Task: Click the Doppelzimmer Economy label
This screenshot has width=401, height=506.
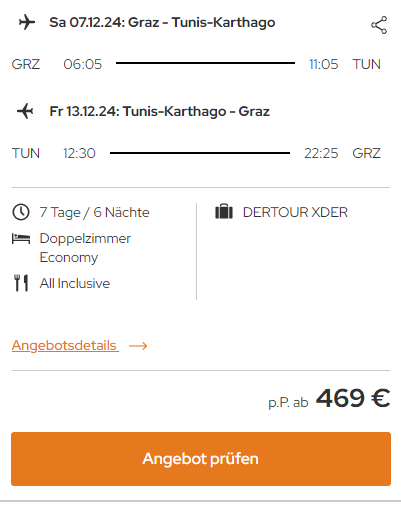Action: [x=85, y=248]
